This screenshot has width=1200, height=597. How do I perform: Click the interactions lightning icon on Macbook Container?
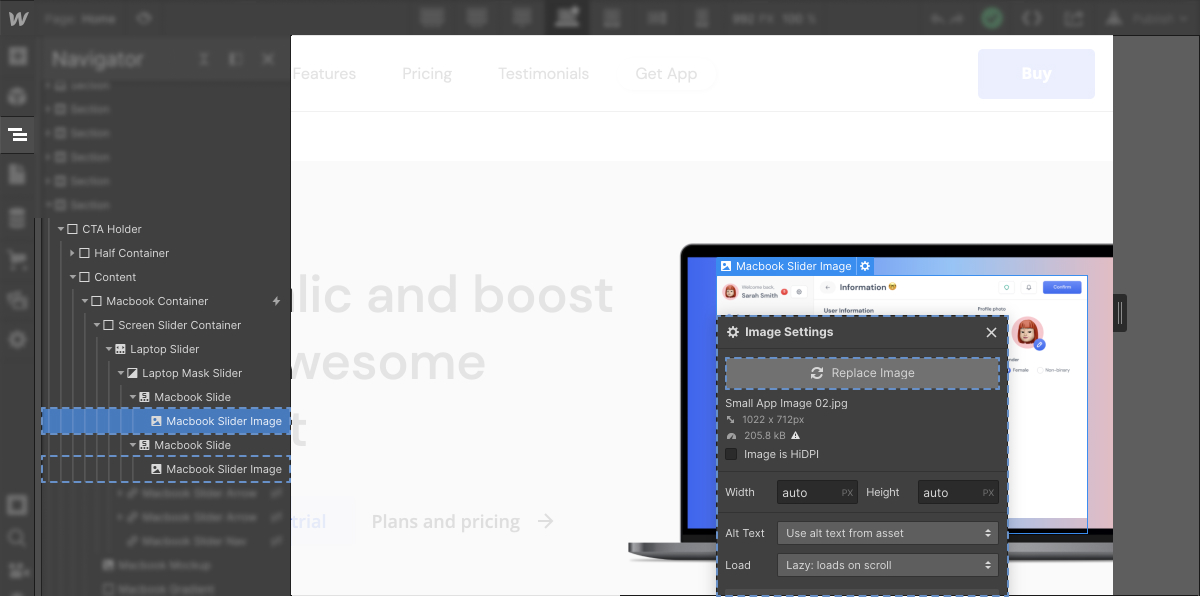(277, 301)
